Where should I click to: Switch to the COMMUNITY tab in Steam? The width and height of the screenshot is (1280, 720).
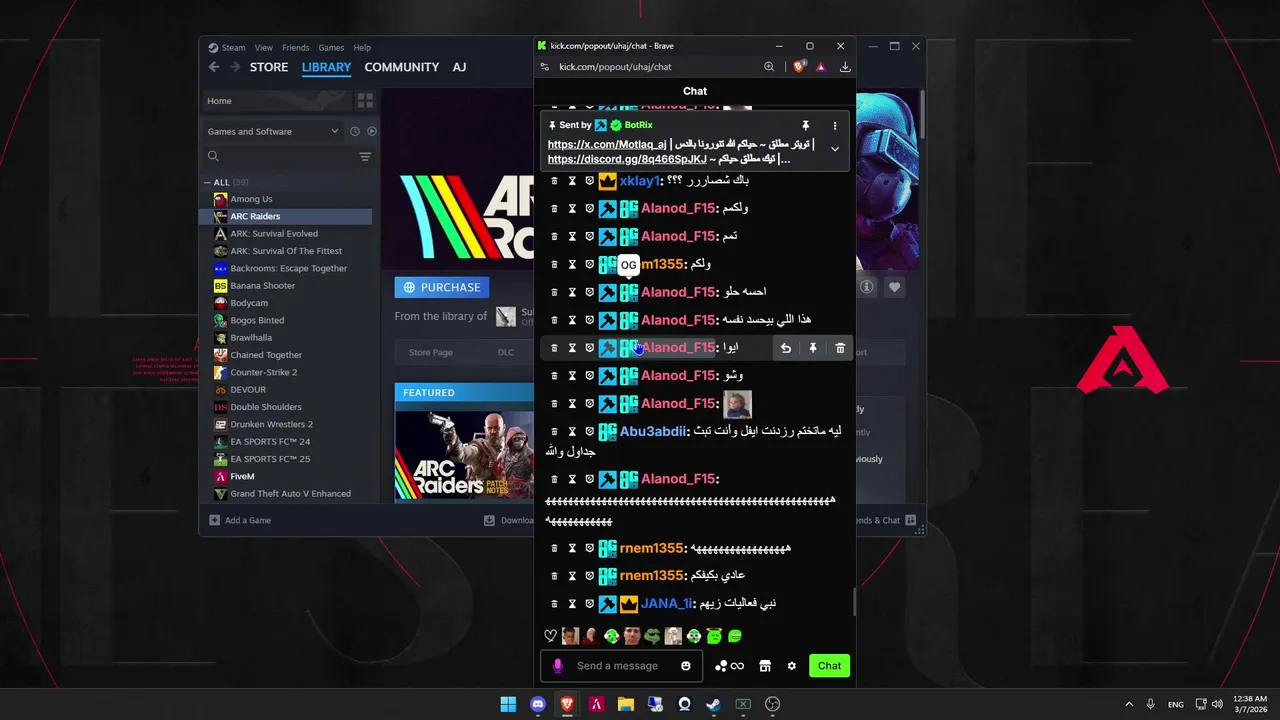pyautogui.click(x=402, y=67)
